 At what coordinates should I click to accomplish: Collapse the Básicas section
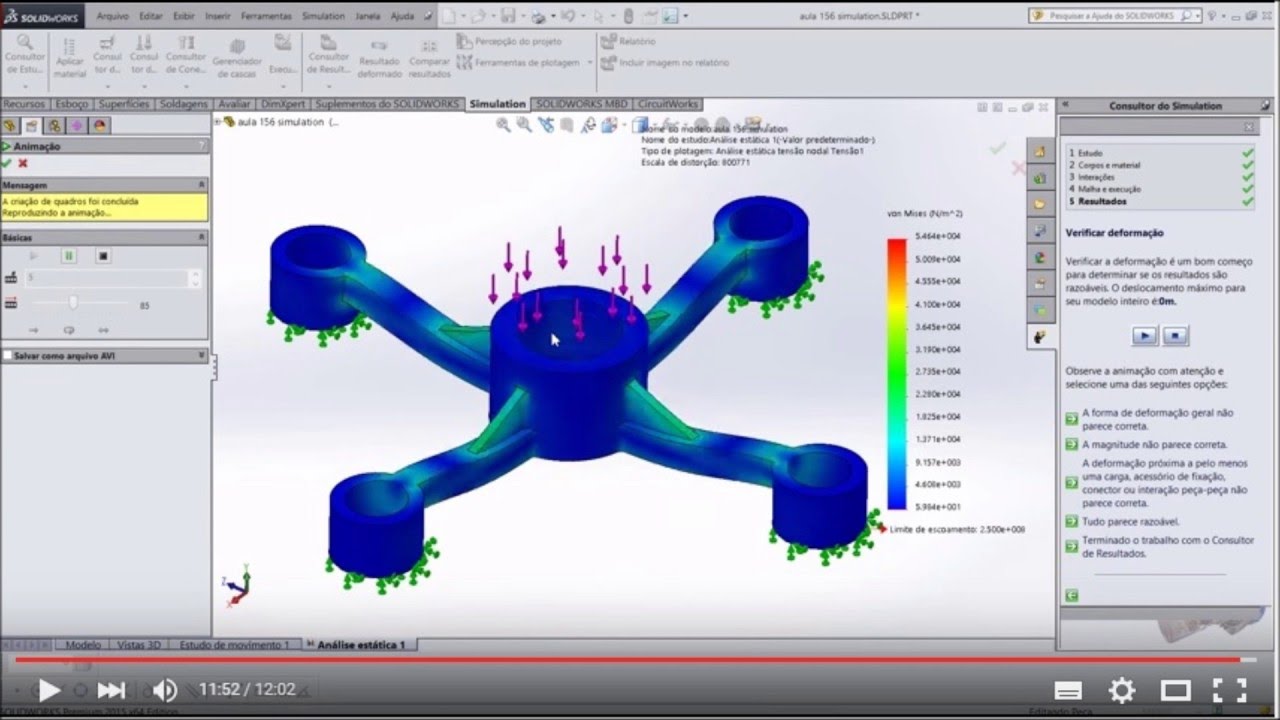tap(202, 238)
